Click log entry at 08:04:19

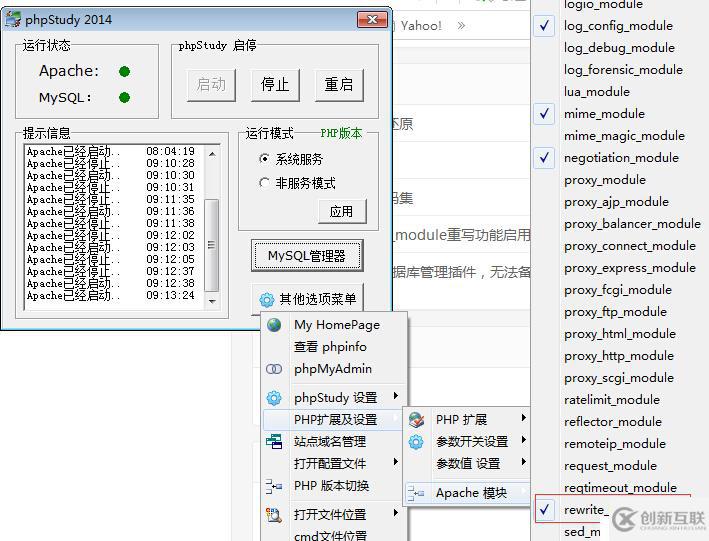(x=110, y=151)
